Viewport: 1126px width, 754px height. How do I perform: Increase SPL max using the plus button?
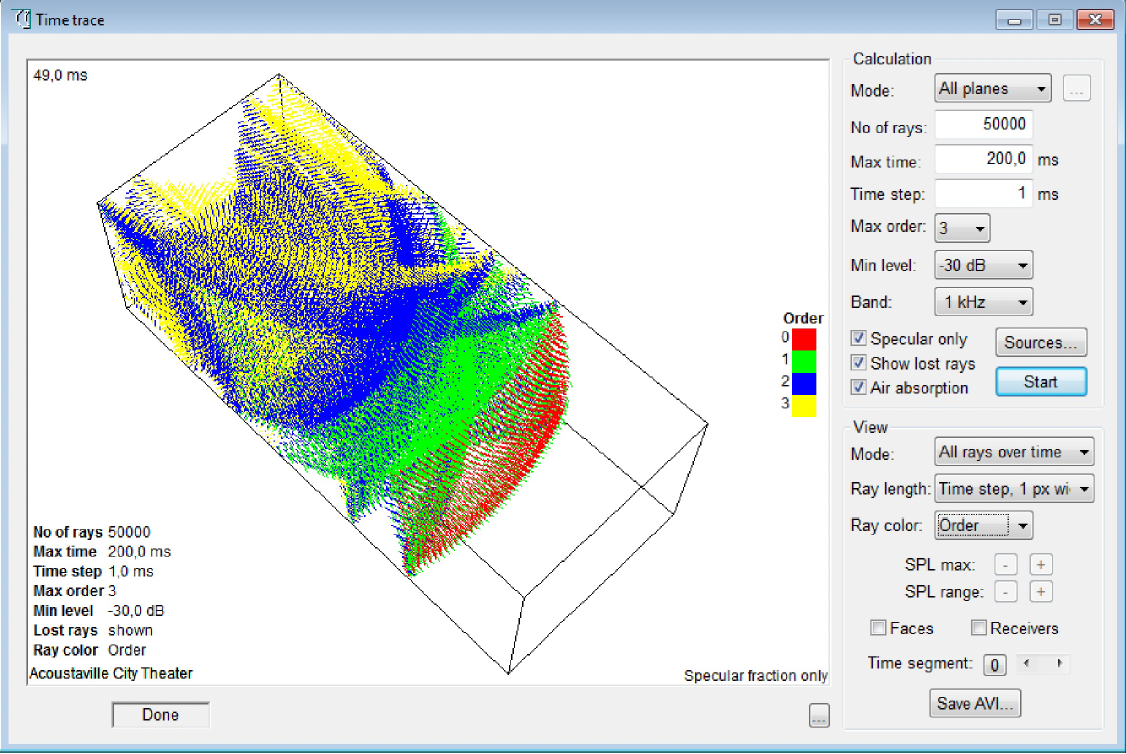(x=1040, y=564)
